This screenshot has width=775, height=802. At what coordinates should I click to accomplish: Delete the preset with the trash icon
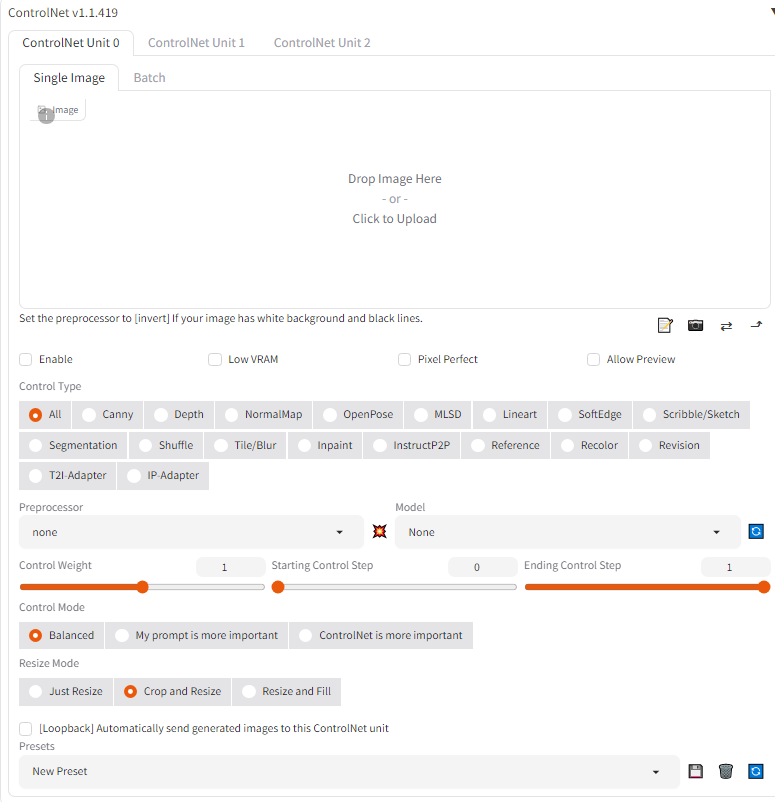point(725,771)
